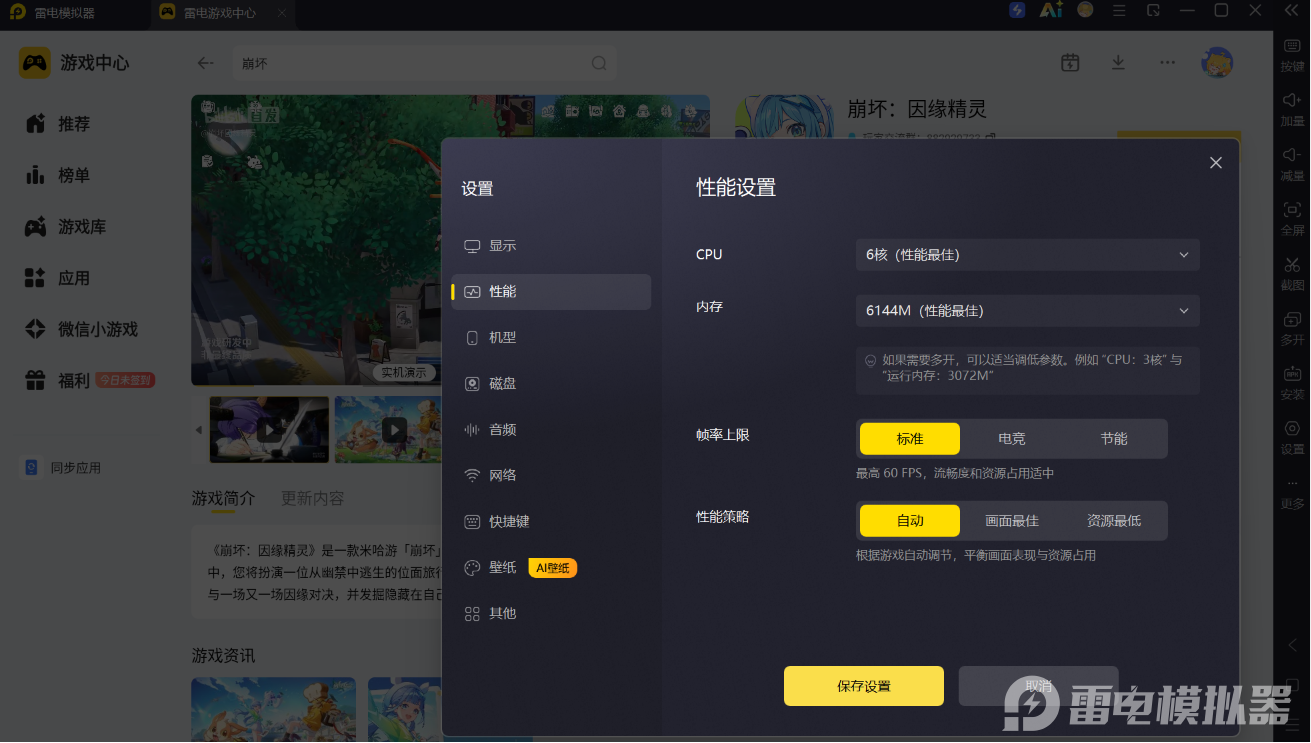
Task: Open 设置 from the right sidebar
Action: tap(1292, 437)
